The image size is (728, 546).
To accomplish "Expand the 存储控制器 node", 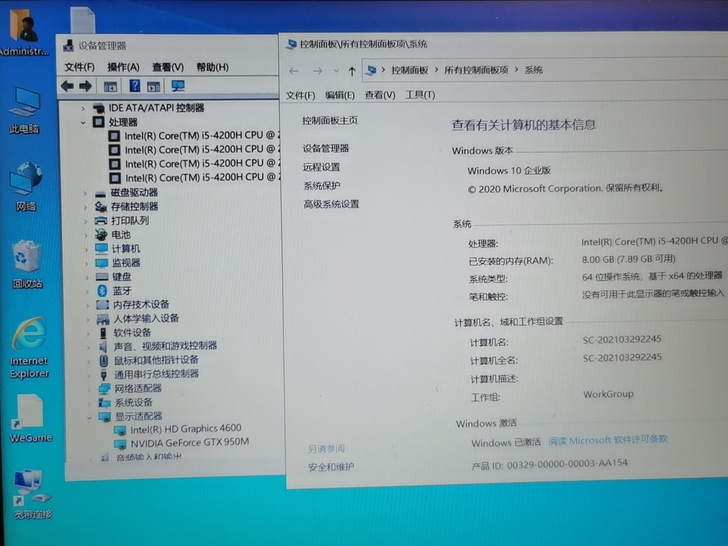I will pyautogui.click(x=85, y=207).
